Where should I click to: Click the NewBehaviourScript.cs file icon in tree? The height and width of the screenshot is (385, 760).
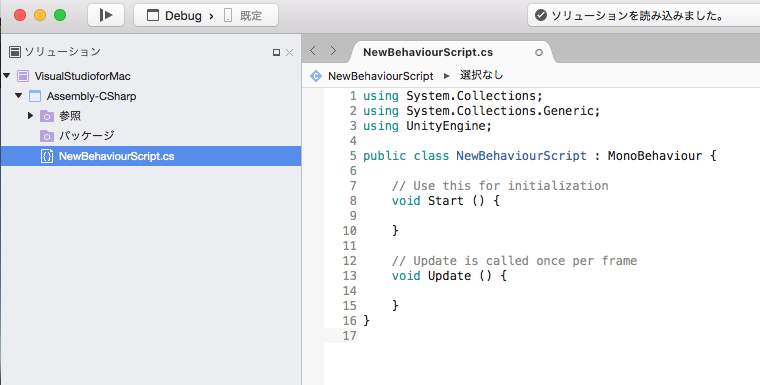pos(47,156)
